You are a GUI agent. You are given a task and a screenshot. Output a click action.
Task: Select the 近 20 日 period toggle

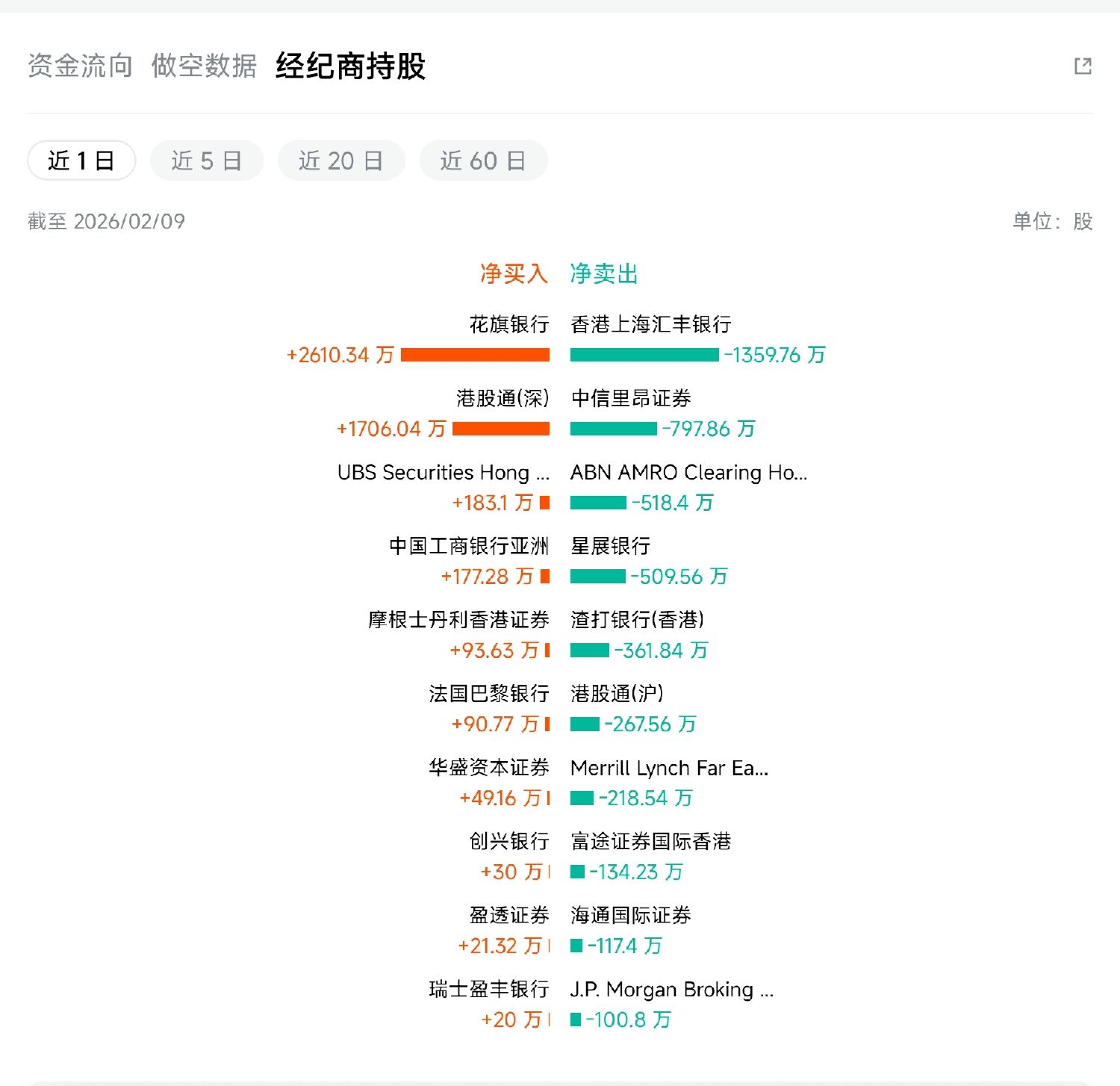[341, 161]
